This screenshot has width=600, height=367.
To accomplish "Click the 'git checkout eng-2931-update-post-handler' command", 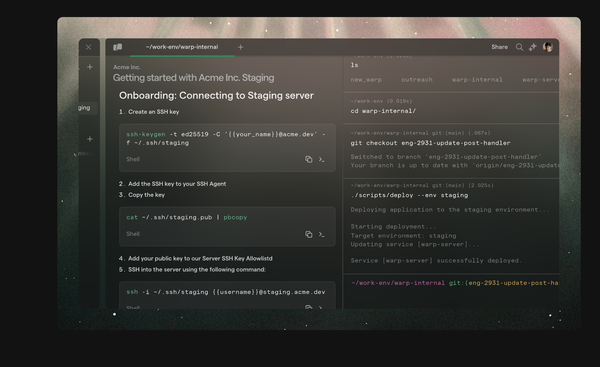I will coord(430,143).
